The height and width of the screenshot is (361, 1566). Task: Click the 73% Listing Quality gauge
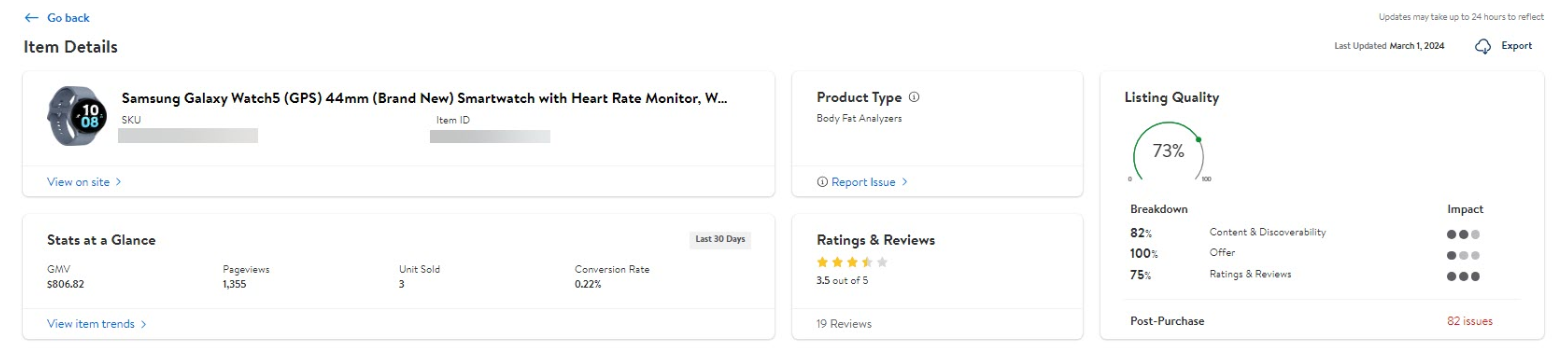point(1168,151)
